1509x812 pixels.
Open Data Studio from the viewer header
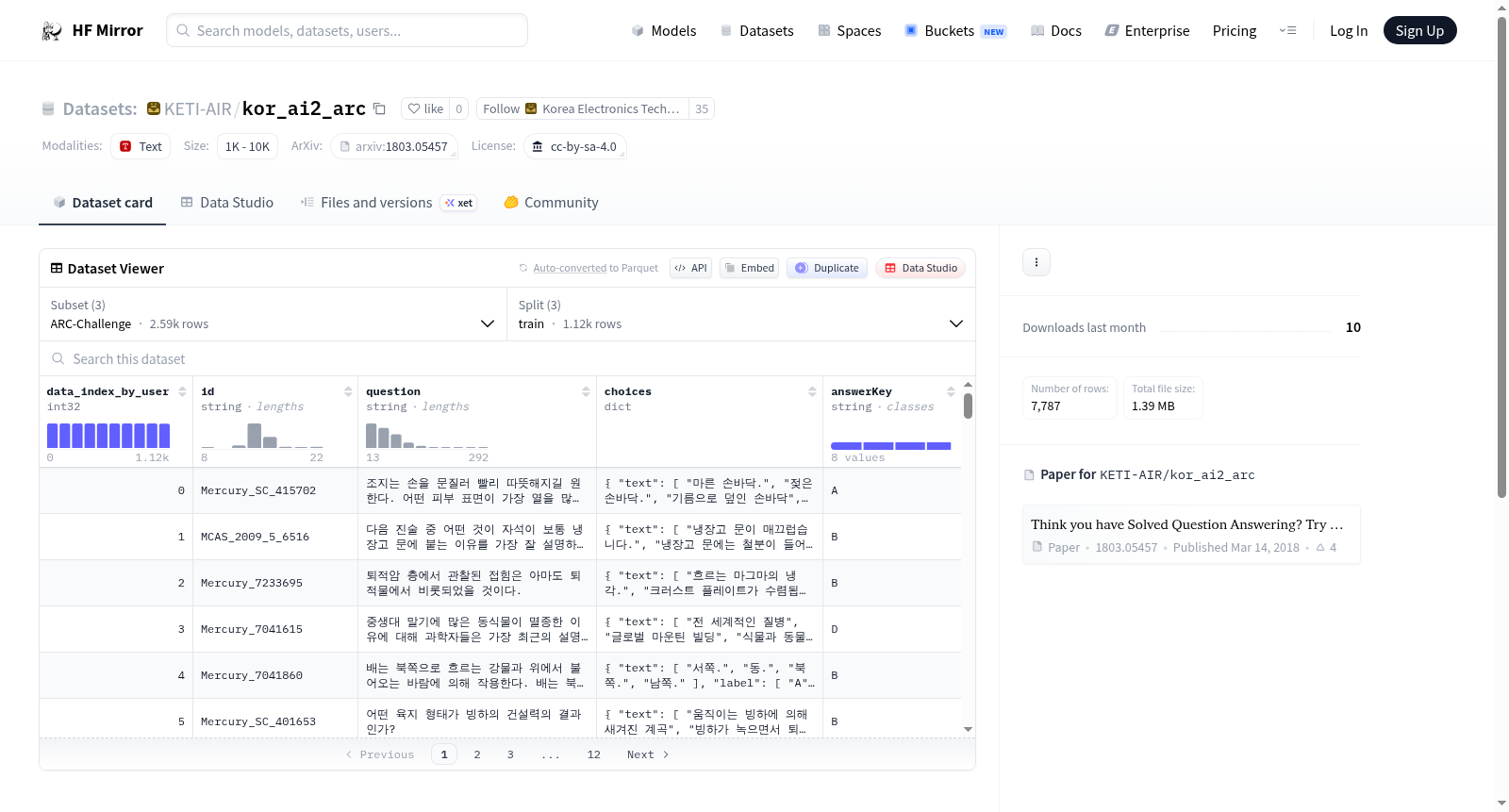coord(920,268)
